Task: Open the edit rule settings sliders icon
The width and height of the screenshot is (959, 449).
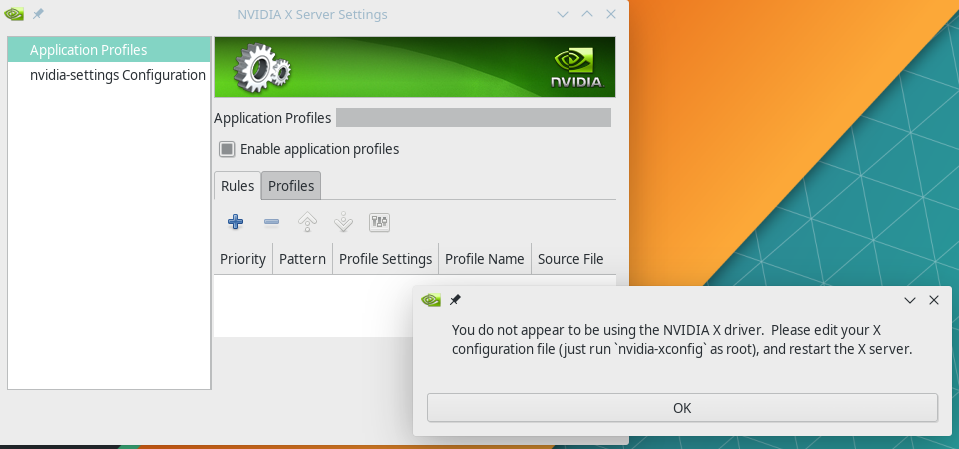Action: click(x=379, y=222)
